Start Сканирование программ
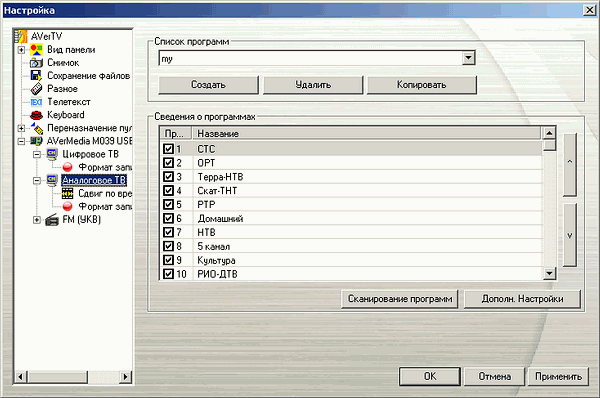The height and width of the screenshot is (398, 600). 399,299
